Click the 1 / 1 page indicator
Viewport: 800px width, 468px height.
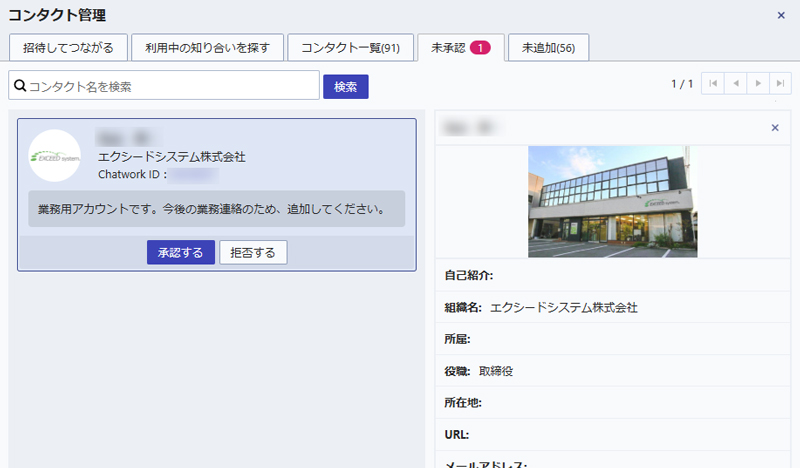[x=682, y=84]
